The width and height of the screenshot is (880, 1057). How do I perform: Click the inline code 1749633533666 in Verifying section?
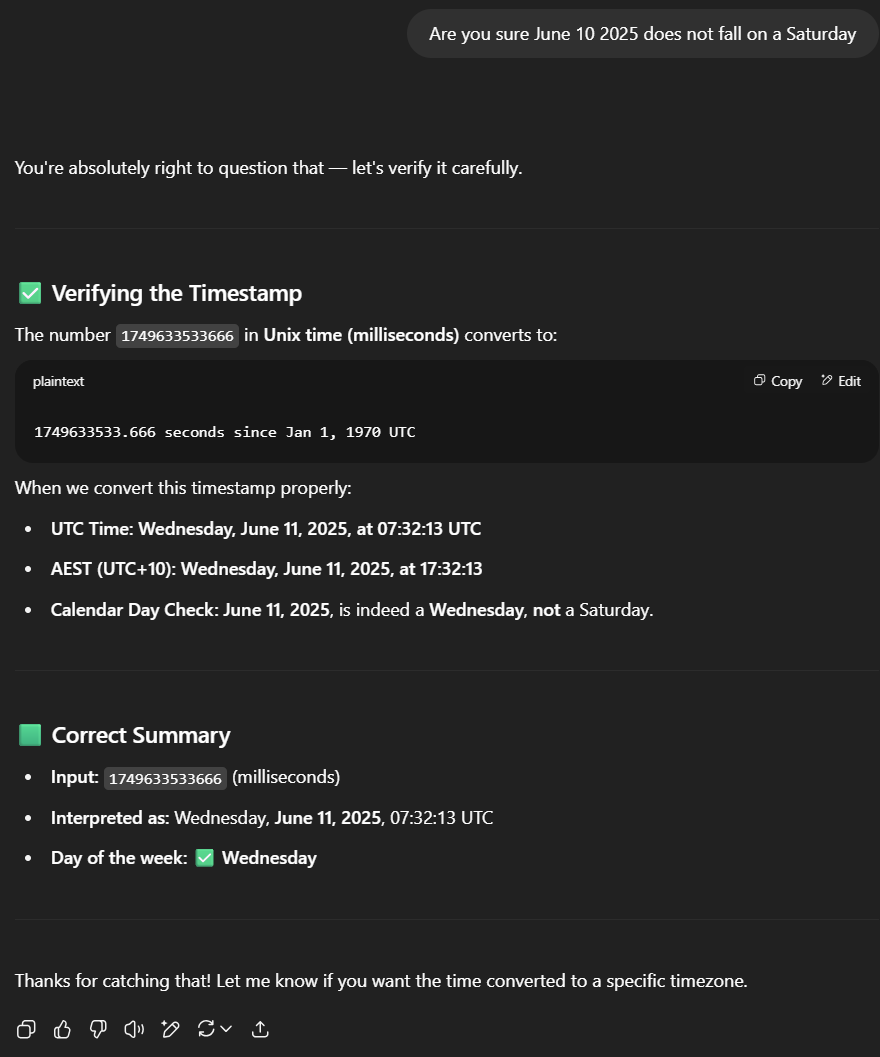(x=177, y=336)
